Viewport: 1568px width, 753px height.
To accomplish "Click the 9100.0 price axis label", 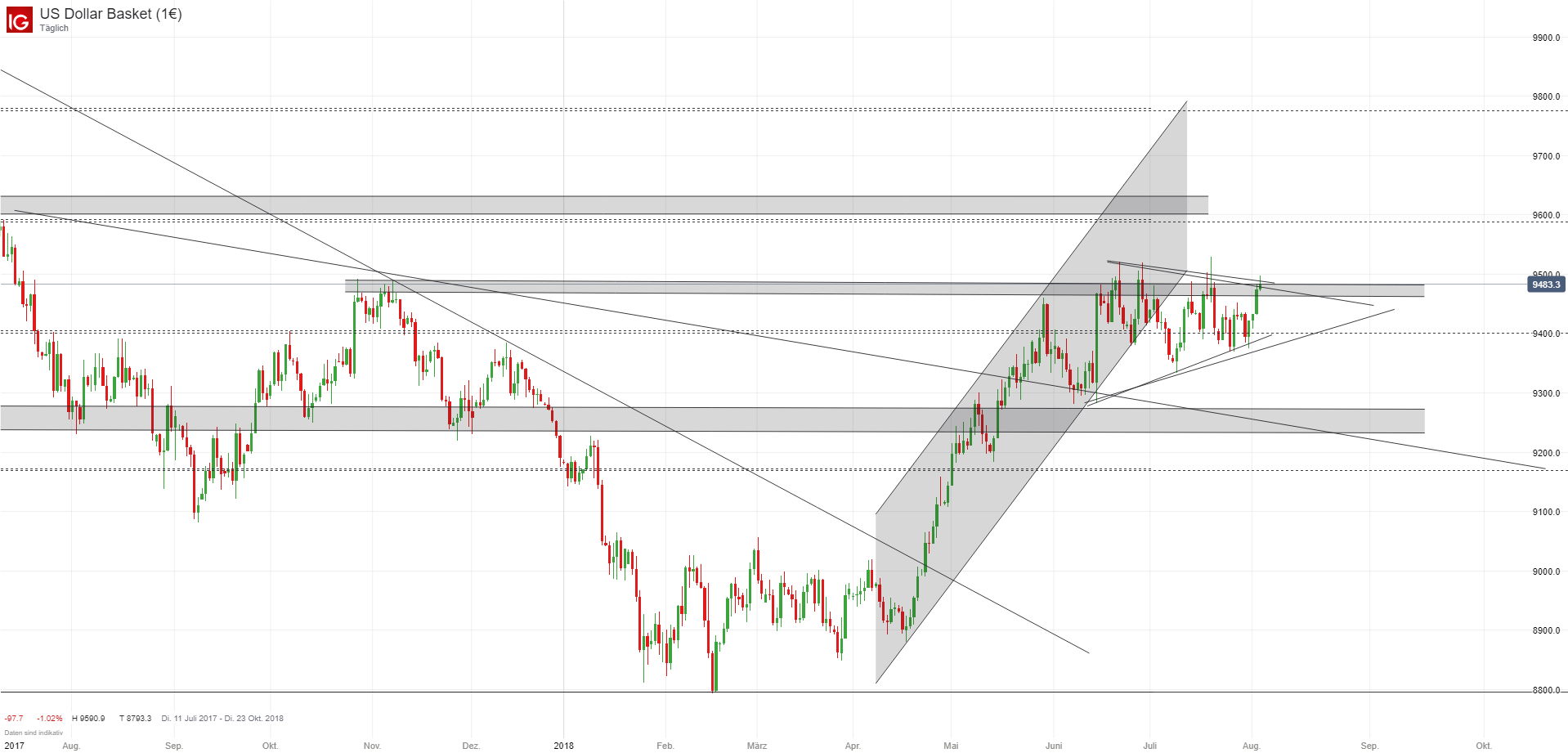I will click(x=1546, y=512).
